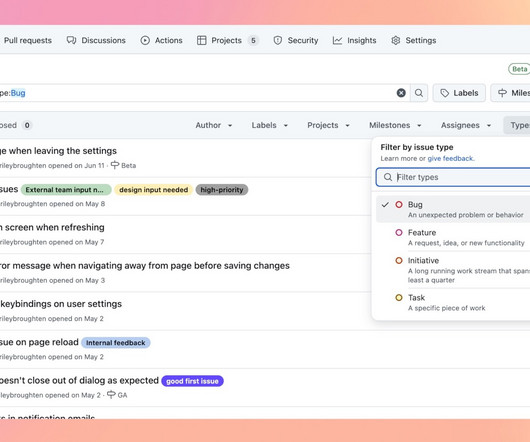This screenshot has width=530, height=442.
Task: Click the milestone icon next to GA
Action: point(111,394)
